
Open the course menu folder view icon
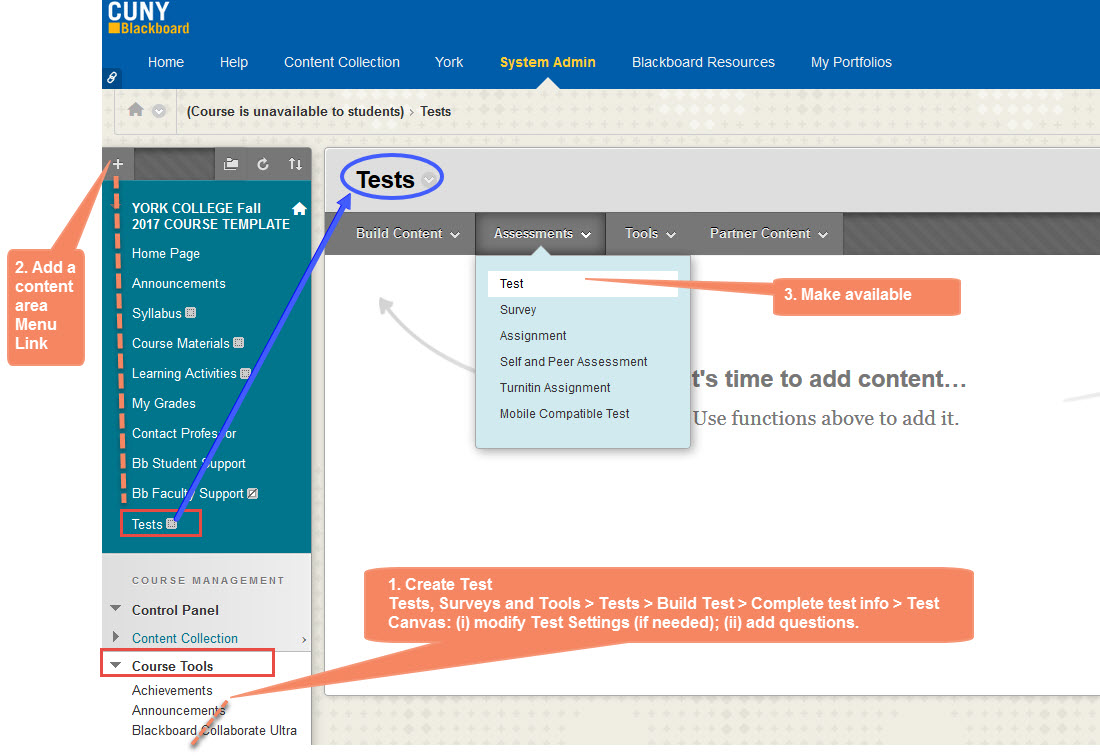pos(231,163)
